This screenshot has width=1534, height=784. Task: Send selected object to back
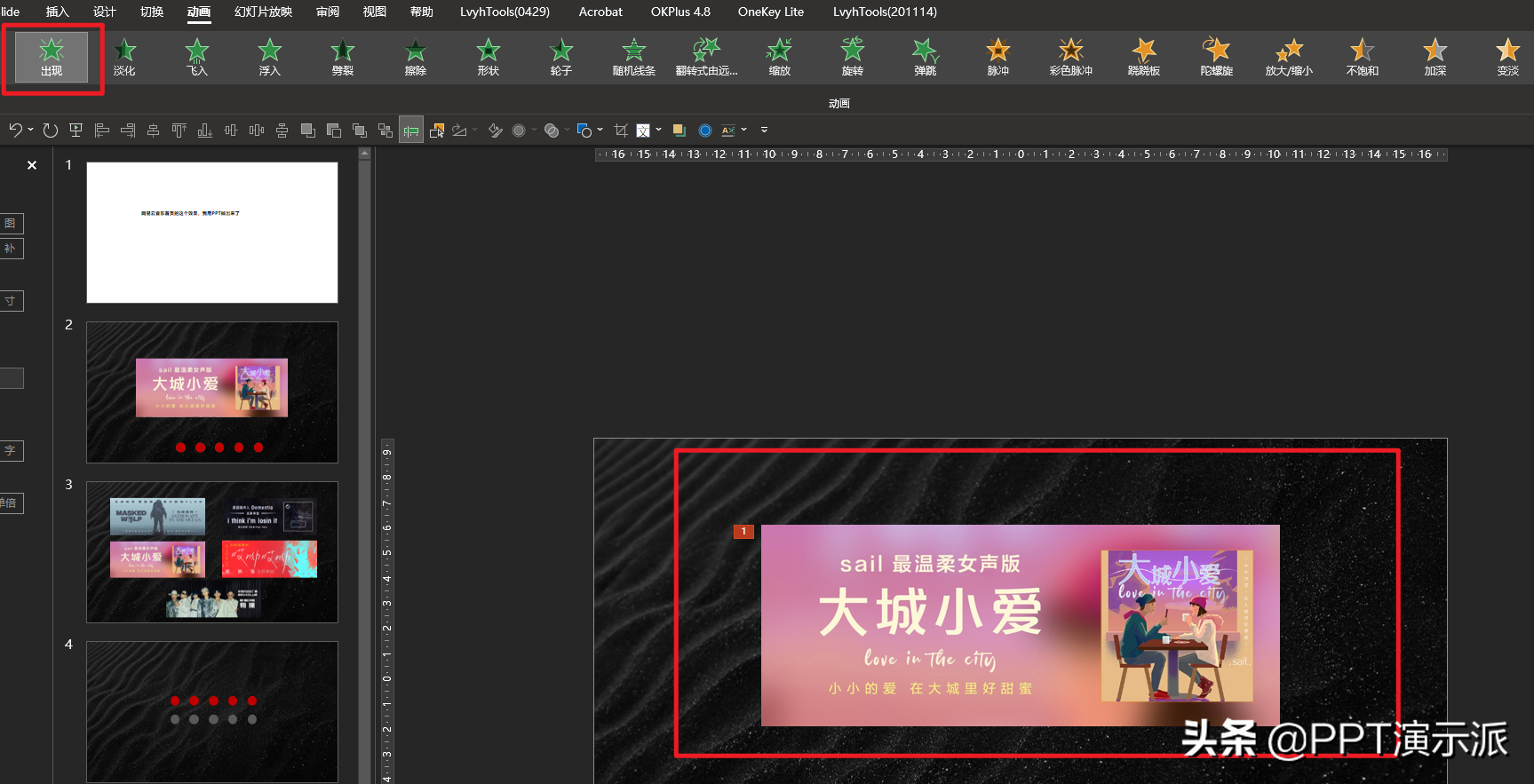click(x=334, y=131)
